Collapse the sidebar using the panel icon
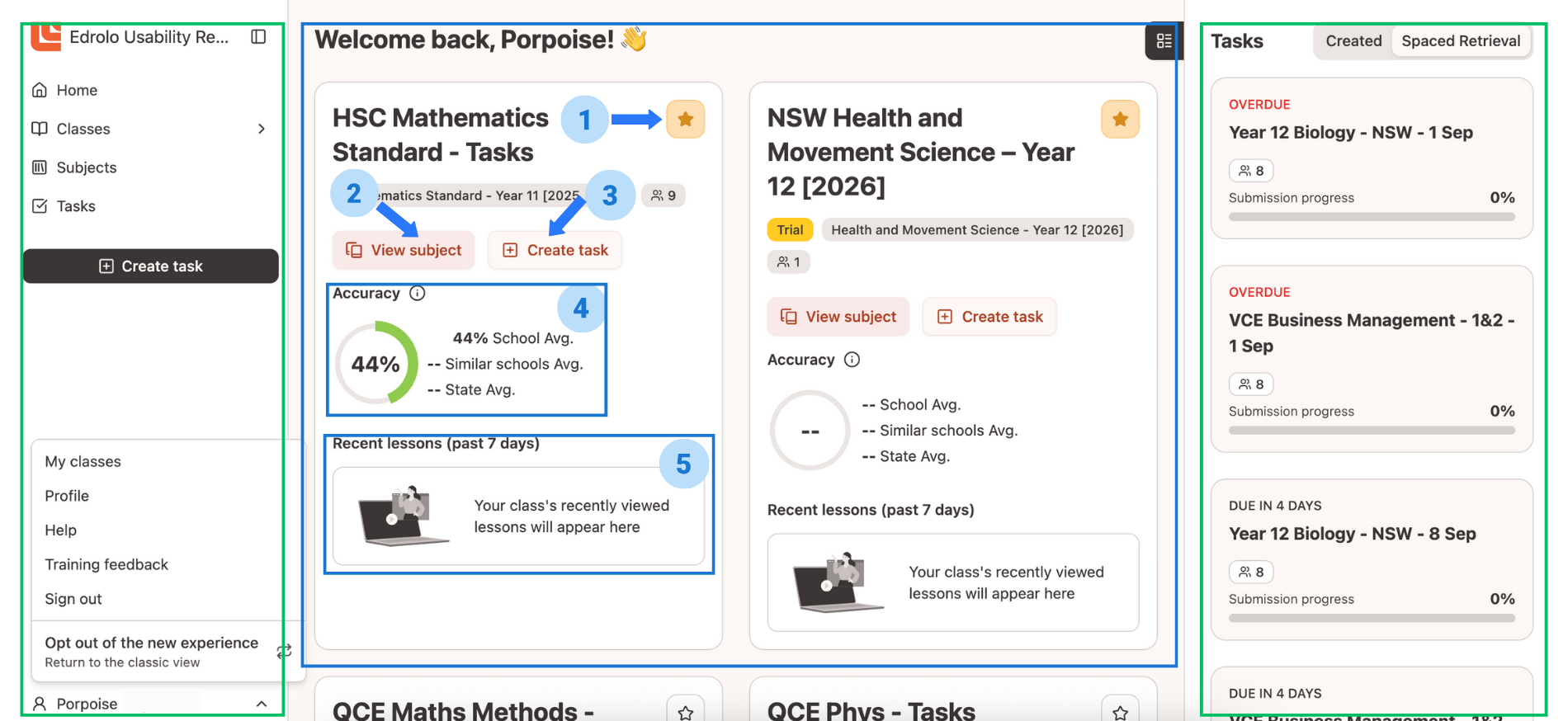The image size is (1568, 721). tap(258, 36)
